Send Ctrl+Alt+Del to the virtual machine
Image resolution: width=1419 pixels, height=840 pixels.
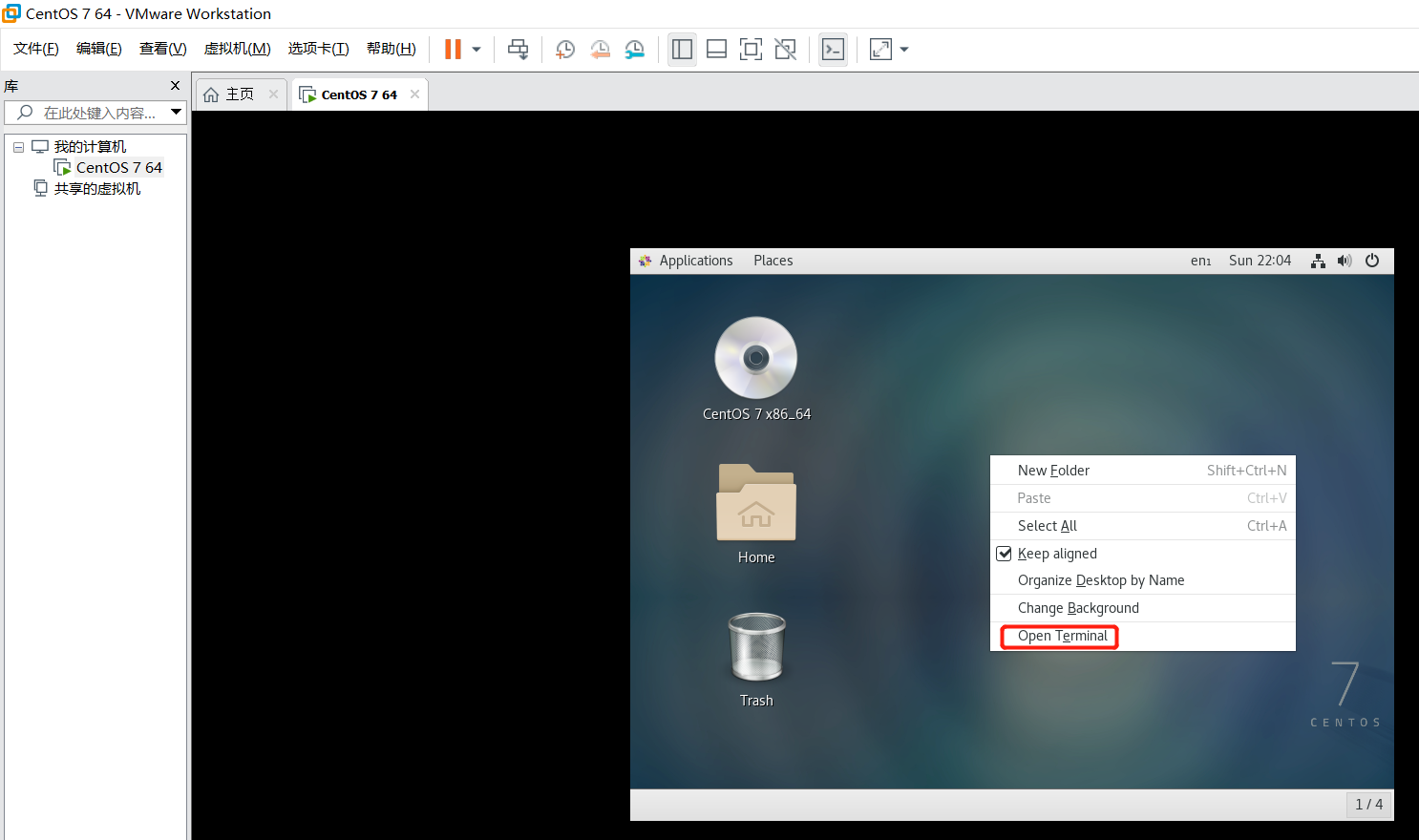[519, 49]
